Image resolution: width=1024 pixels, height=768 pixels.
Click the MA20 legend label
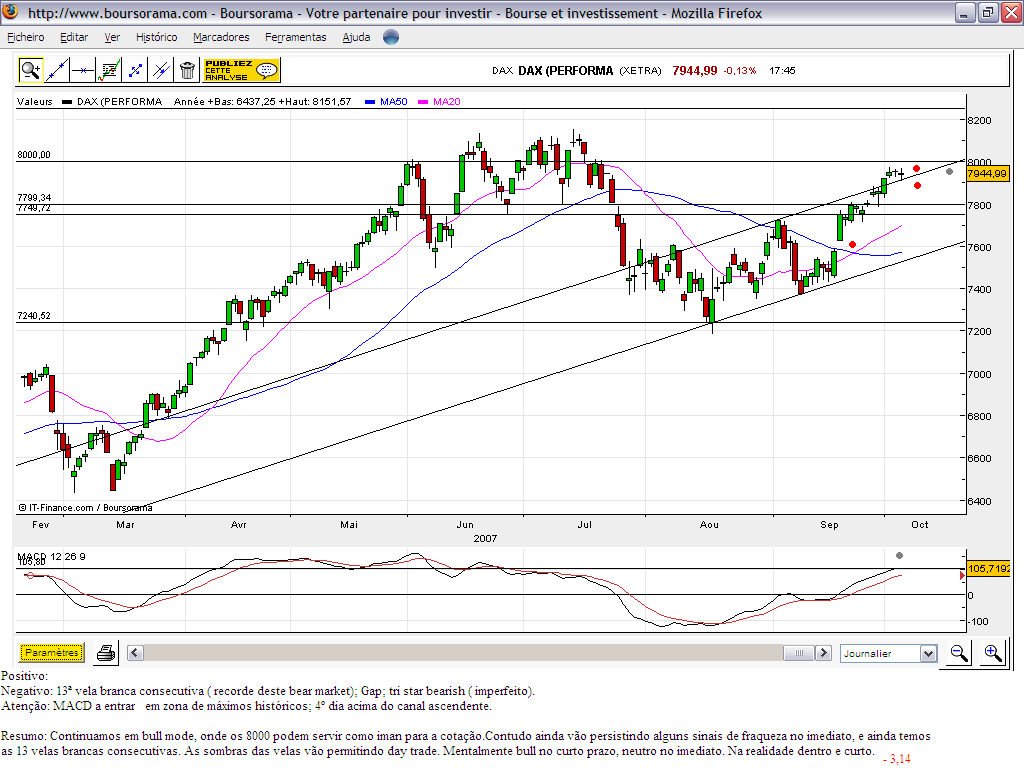click(447, 101)
